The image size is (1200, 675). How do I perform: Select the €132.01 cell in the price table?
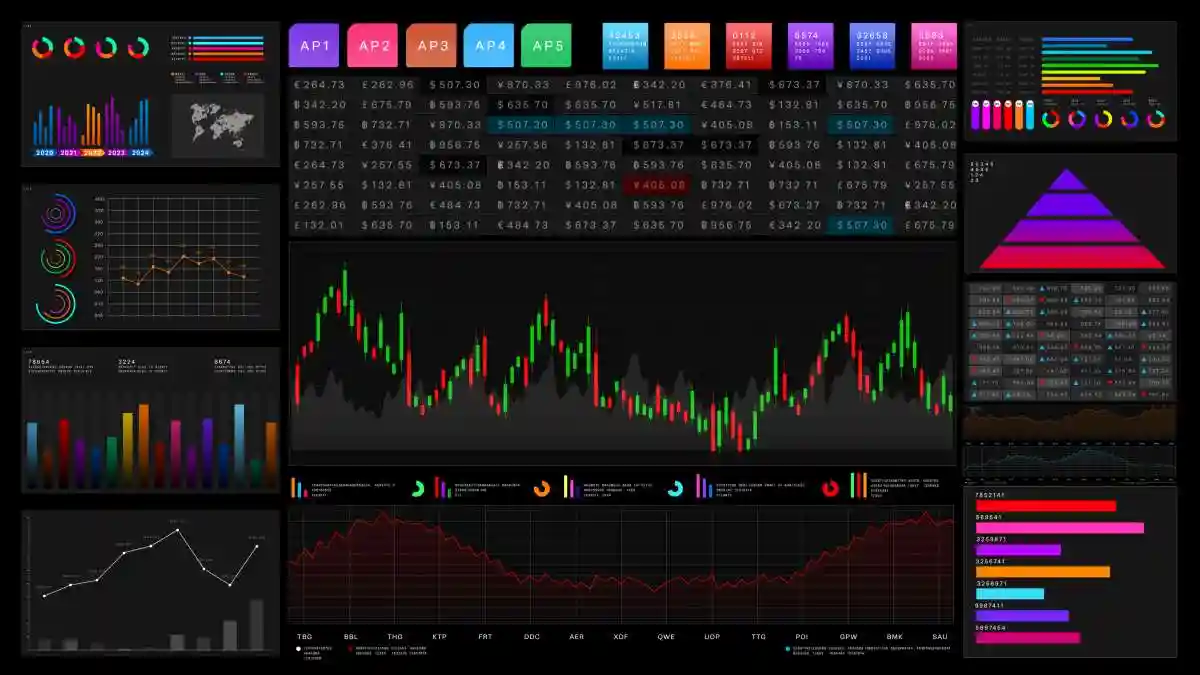coord(320,225)
